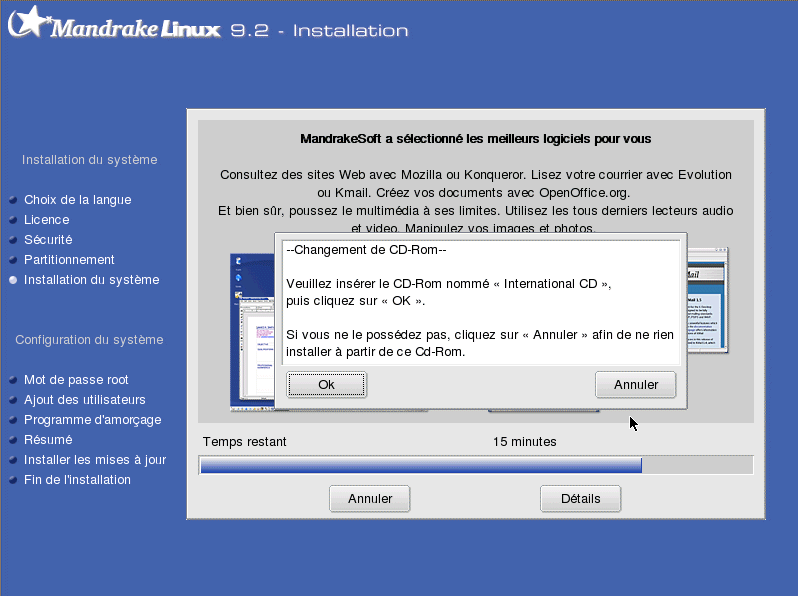Image resolution: width=798 pixels, height=596 pixels.
Task: Select the 'Mot de passe root' step
Action: (76, 380)
